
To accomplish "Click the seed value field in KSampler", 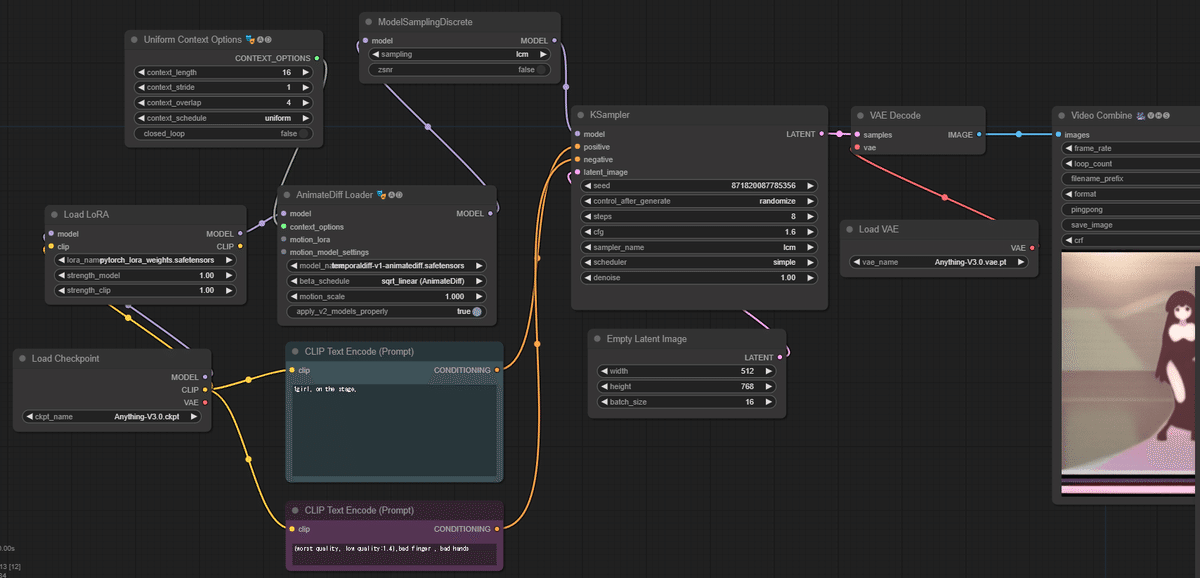I will click(699, 186).
